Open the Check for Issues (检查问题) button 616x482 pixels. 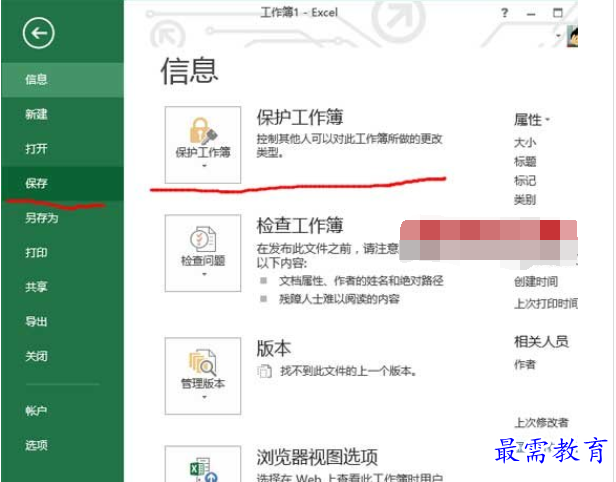tap(203, 253)
